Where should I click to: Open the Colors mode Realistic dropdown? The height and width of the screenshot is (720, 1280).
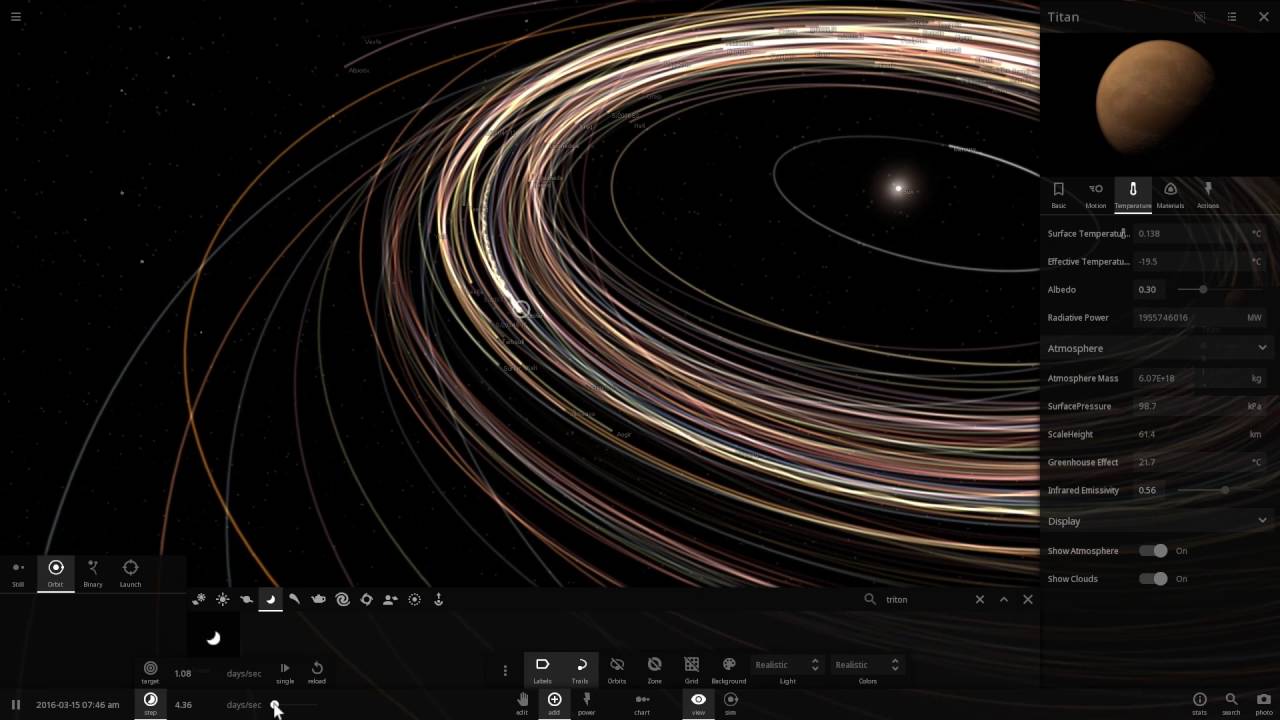coord(867,665)
